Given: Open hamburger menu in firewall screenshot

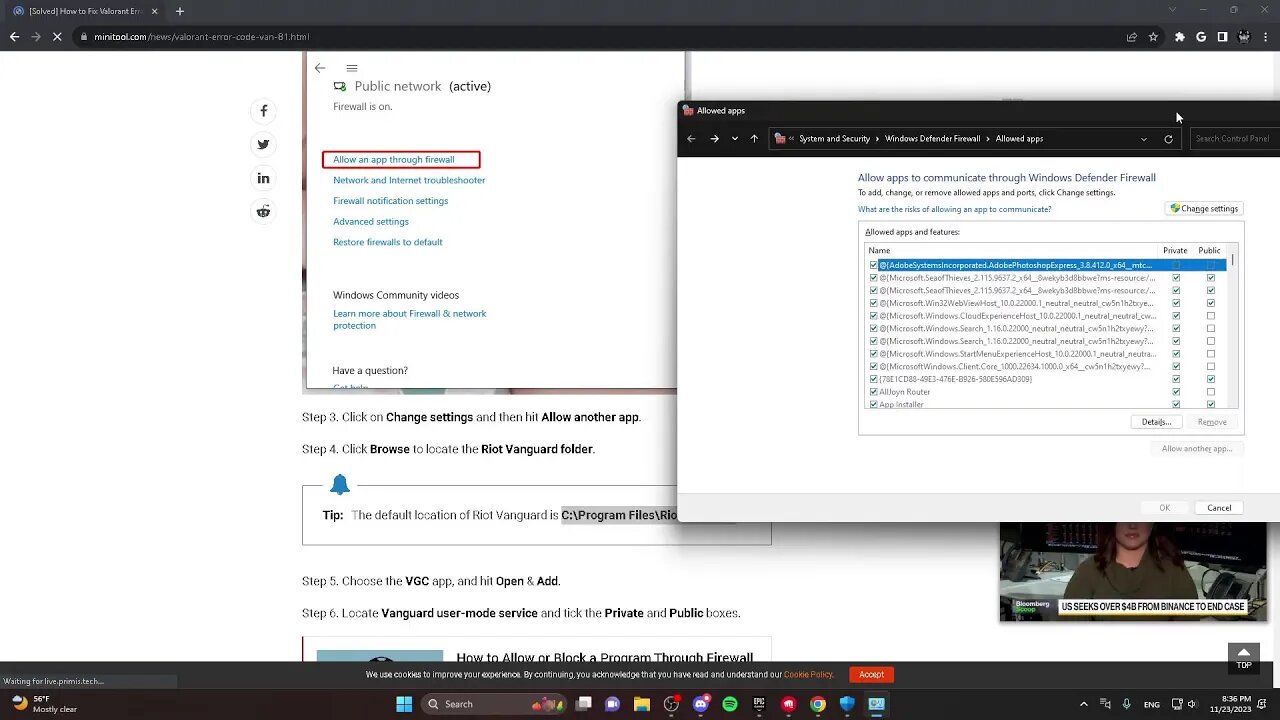Looking at the screenshot, I should 352,68.
